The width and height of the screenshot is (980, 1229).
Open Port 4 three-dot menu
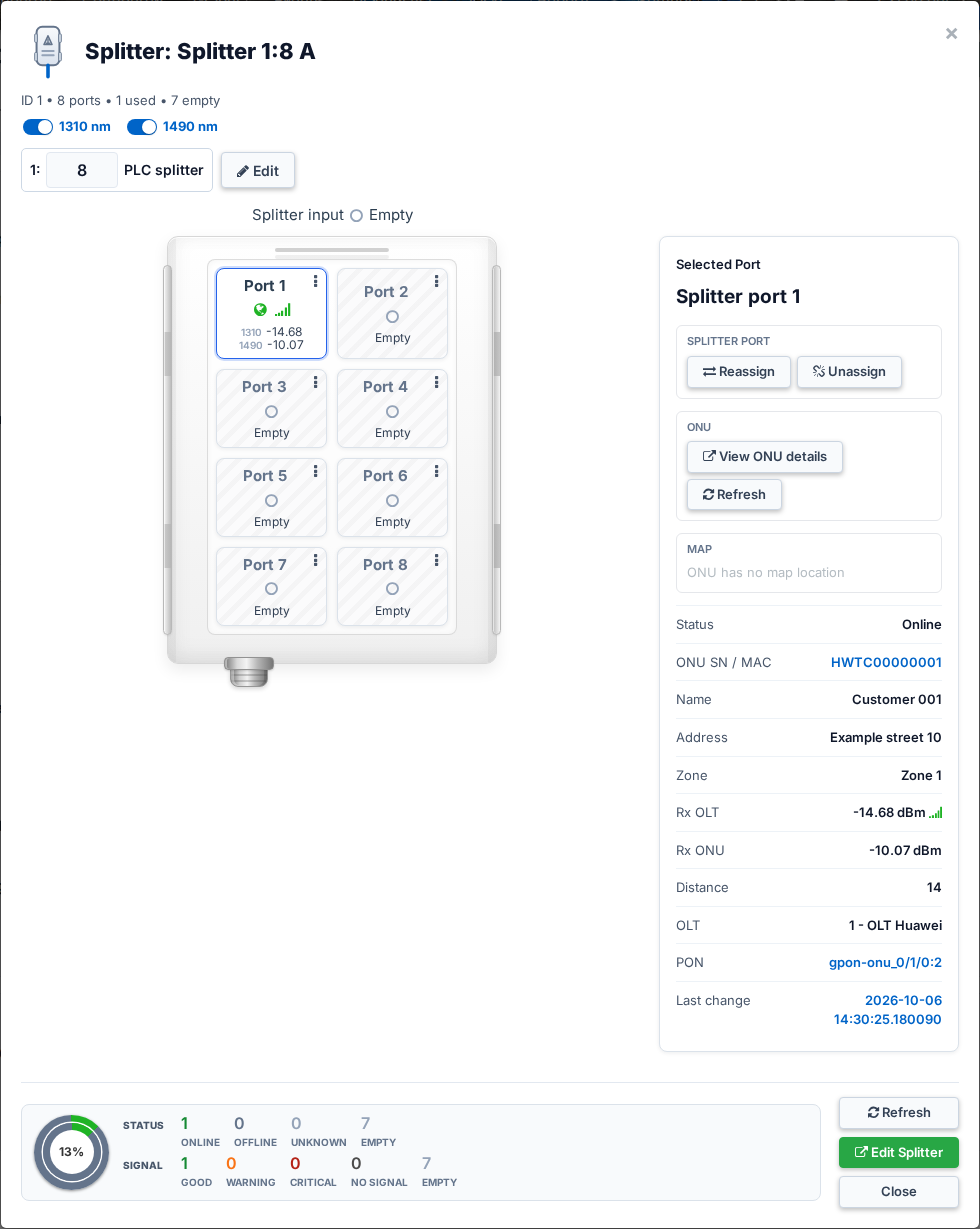[x=436, y=382]
